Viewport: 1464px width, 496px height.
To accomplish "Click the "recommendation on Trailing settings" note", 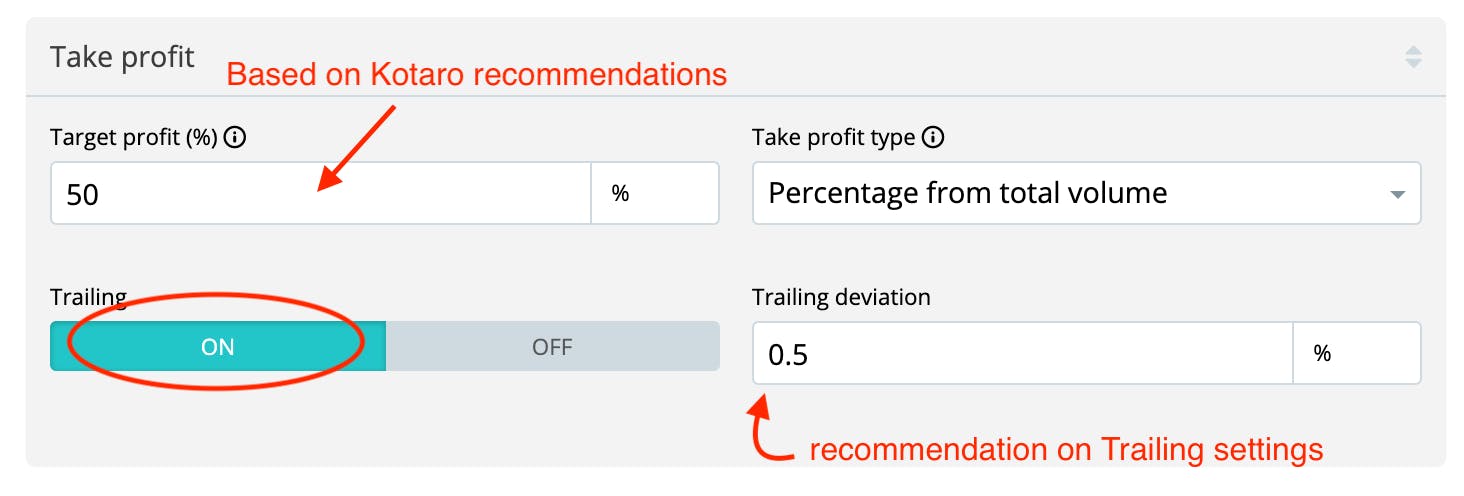I will click(1066, 450).
